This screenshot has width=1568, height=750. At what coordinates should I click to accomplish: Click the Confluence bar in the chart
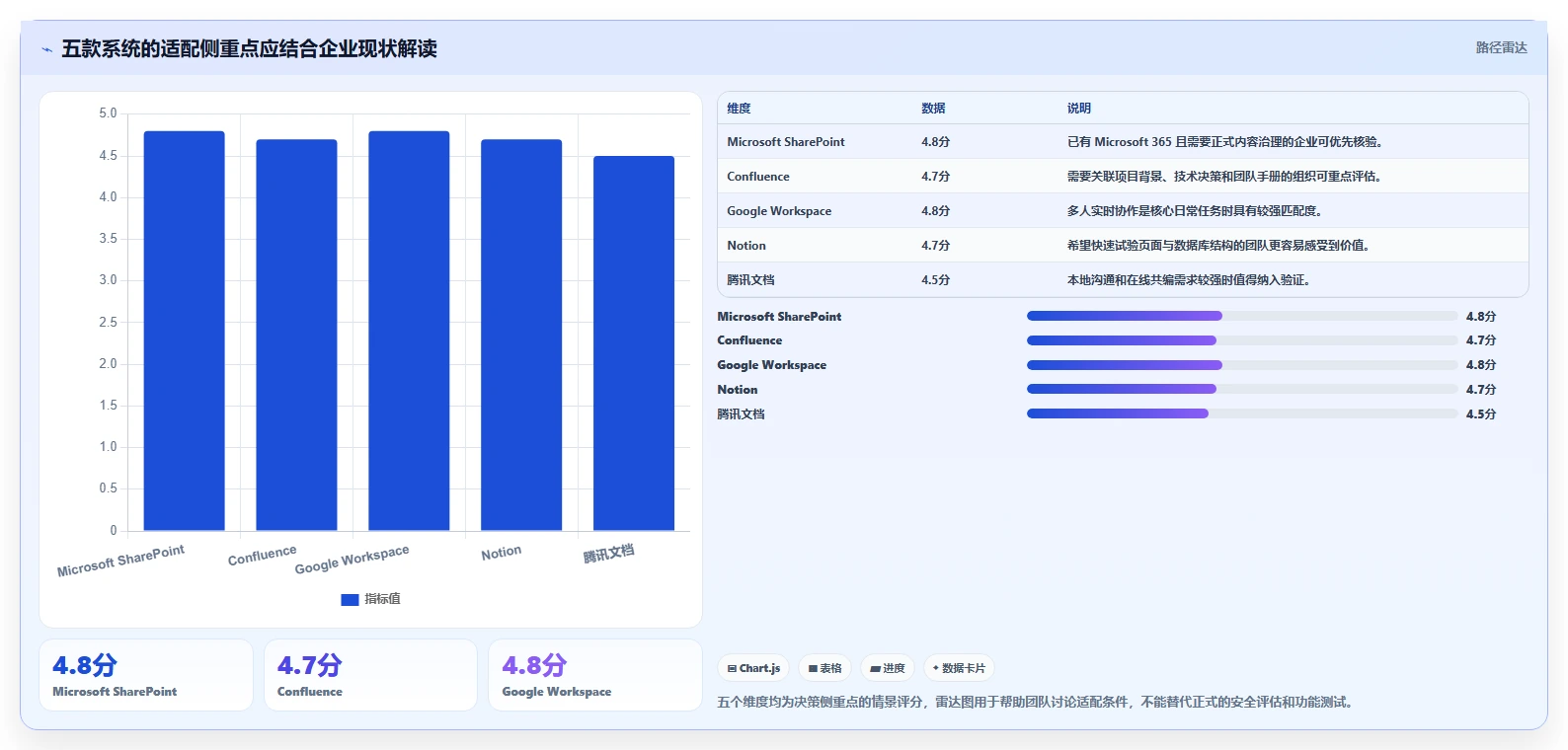coord(296,335)
